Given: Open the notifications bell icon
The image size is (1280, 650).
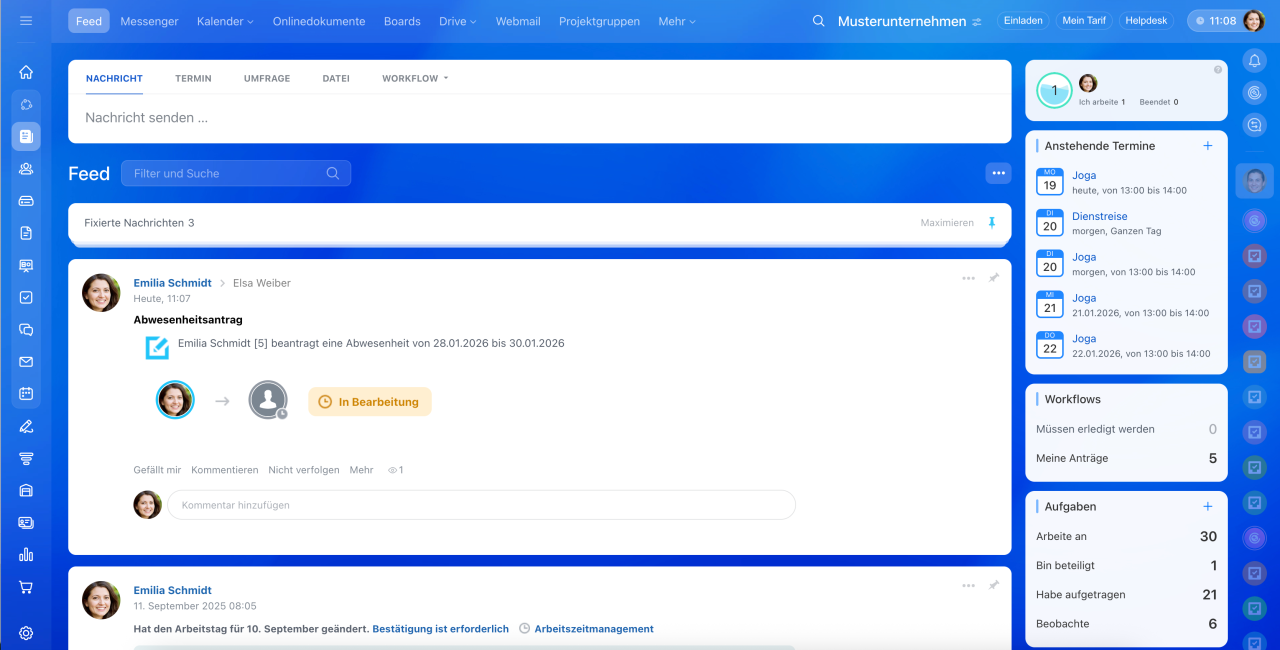Looking at the screenshot, I should [1254, 61].
